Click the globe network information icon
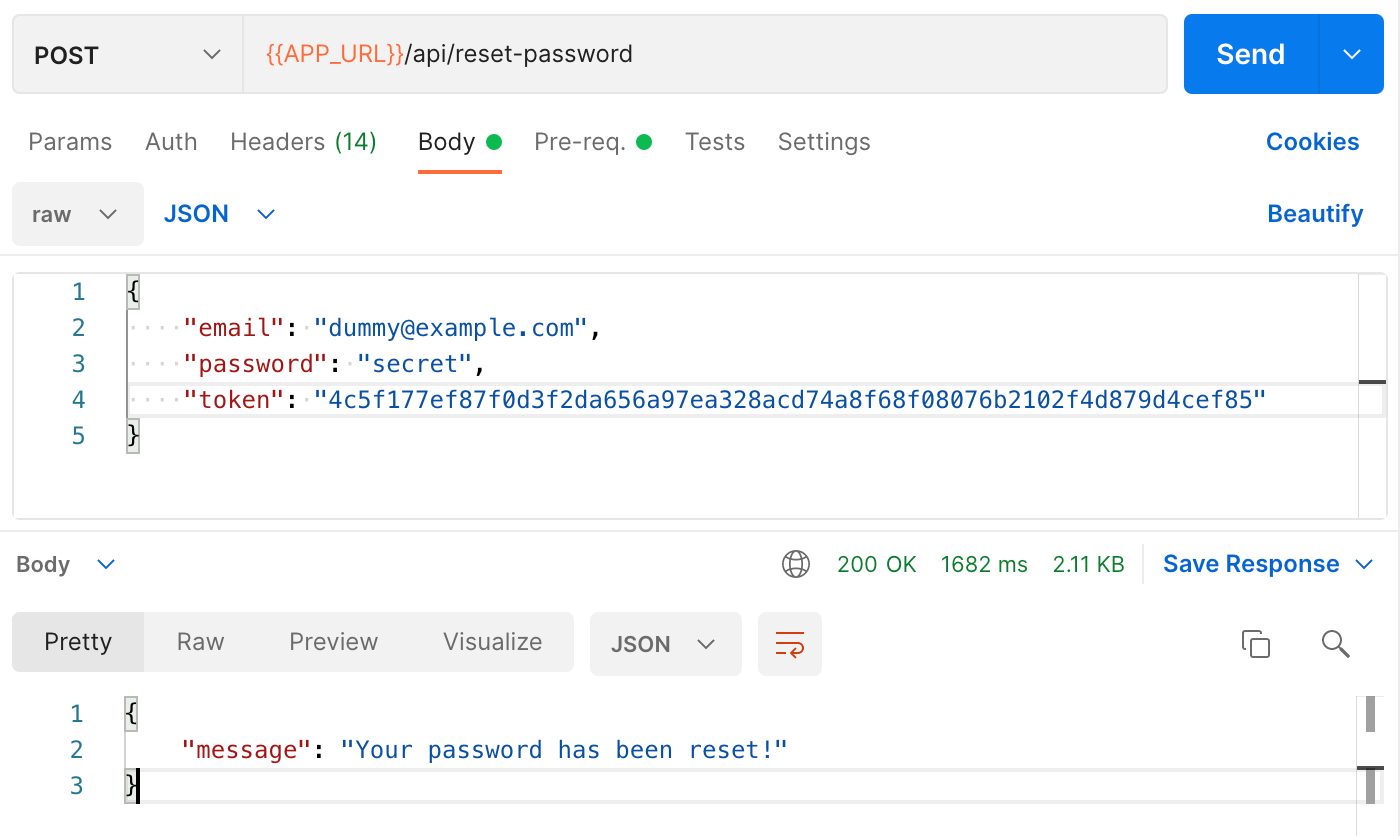 (795, 563)
